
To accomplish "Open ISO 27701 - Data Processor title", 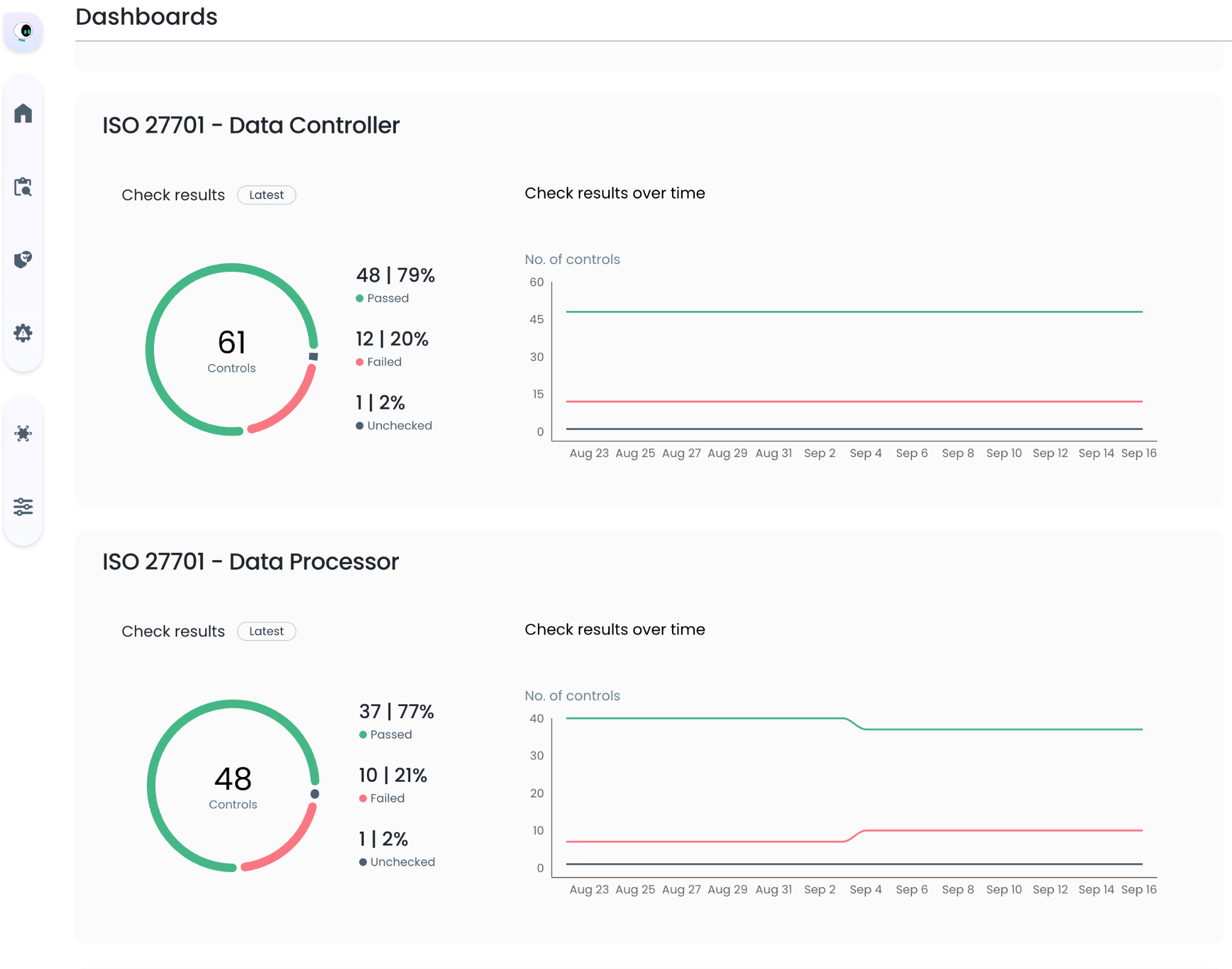I will click(x=250, y=562).
